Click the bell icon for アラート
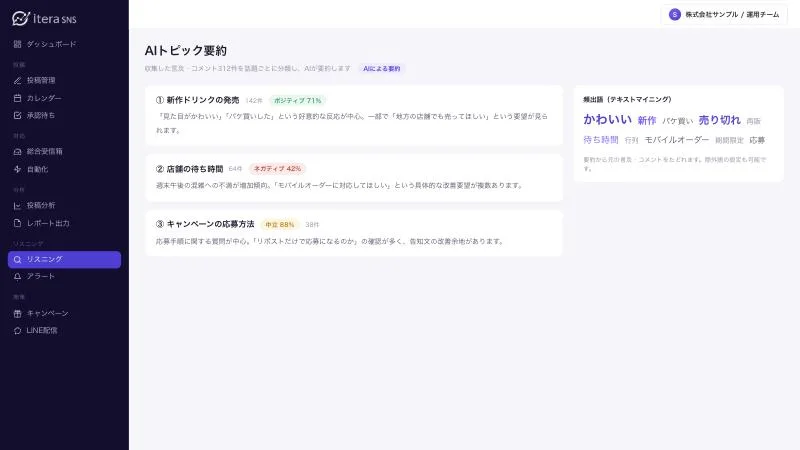Screen dimensions: 800x450 point(17,277)
